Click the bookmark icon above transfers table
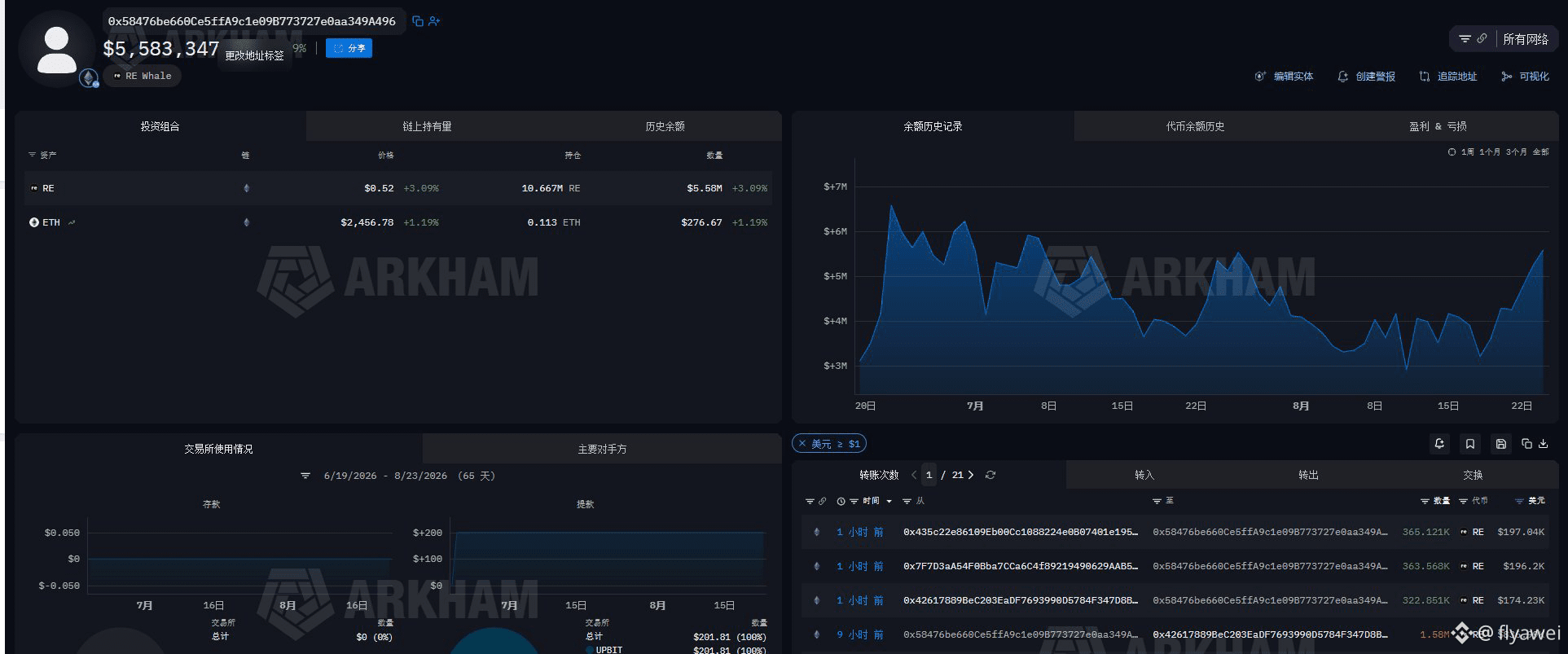Screen dimensions: 1568x654 tap(1470, 444)
